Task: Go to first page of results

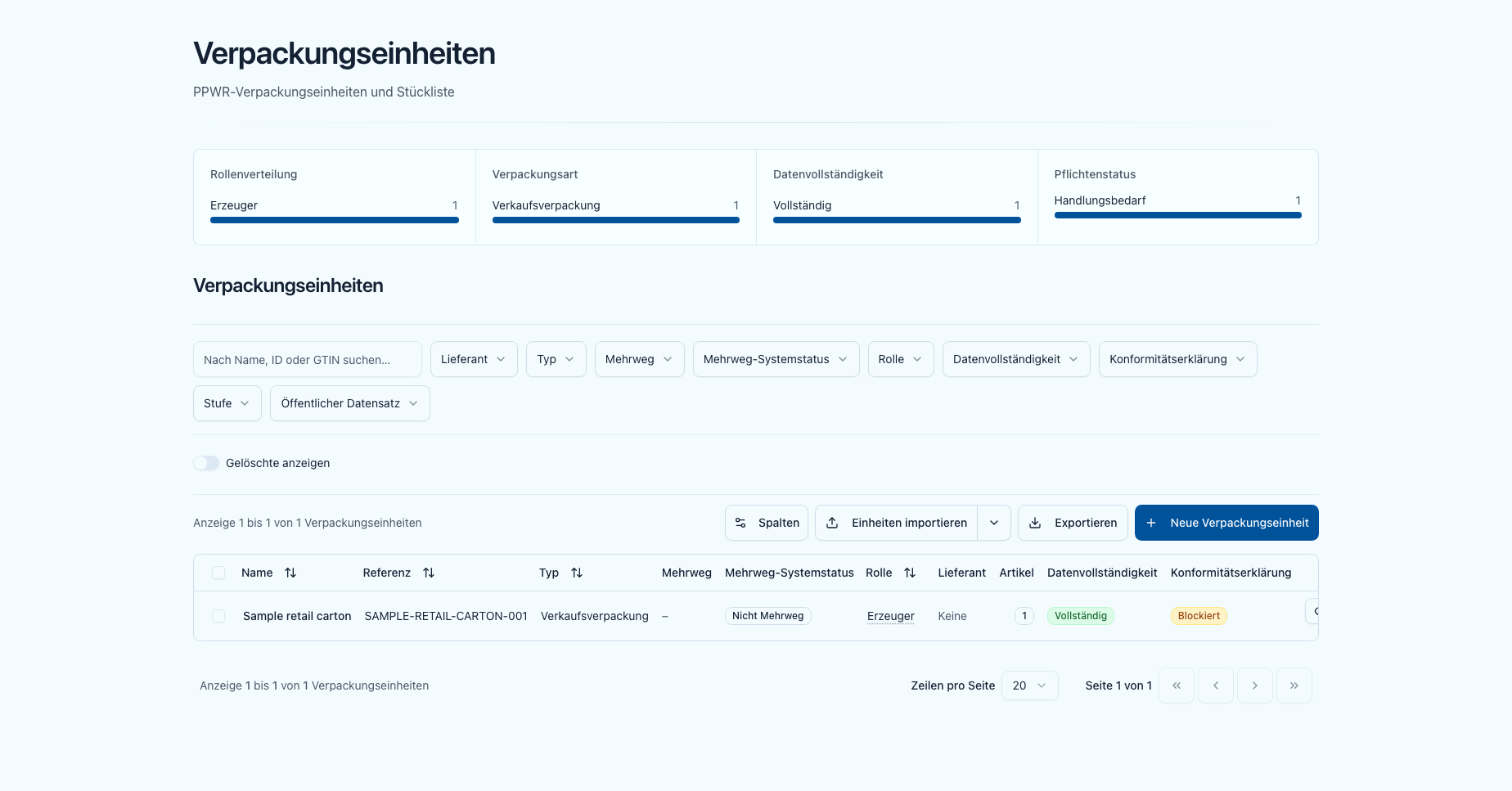Action: [x=1177, y=685]
